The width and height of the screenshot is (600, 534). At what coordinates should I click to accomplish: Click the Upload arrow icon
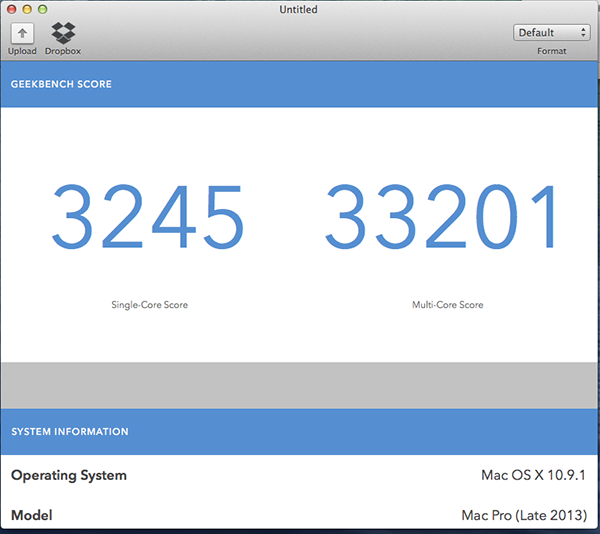pyautogui.click(x=22, y=33)
